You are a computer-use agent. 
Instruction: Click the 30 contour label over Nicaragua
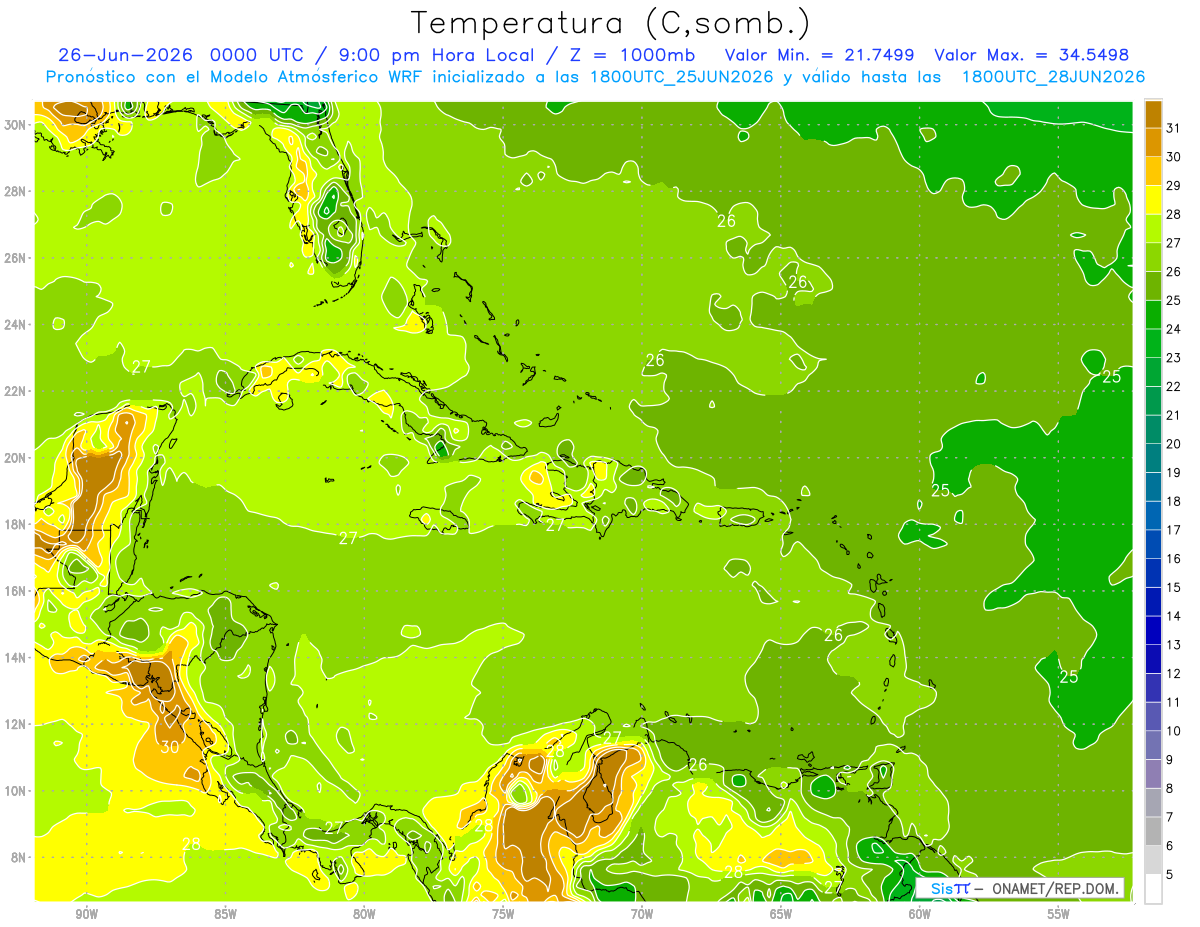[169, 747]
